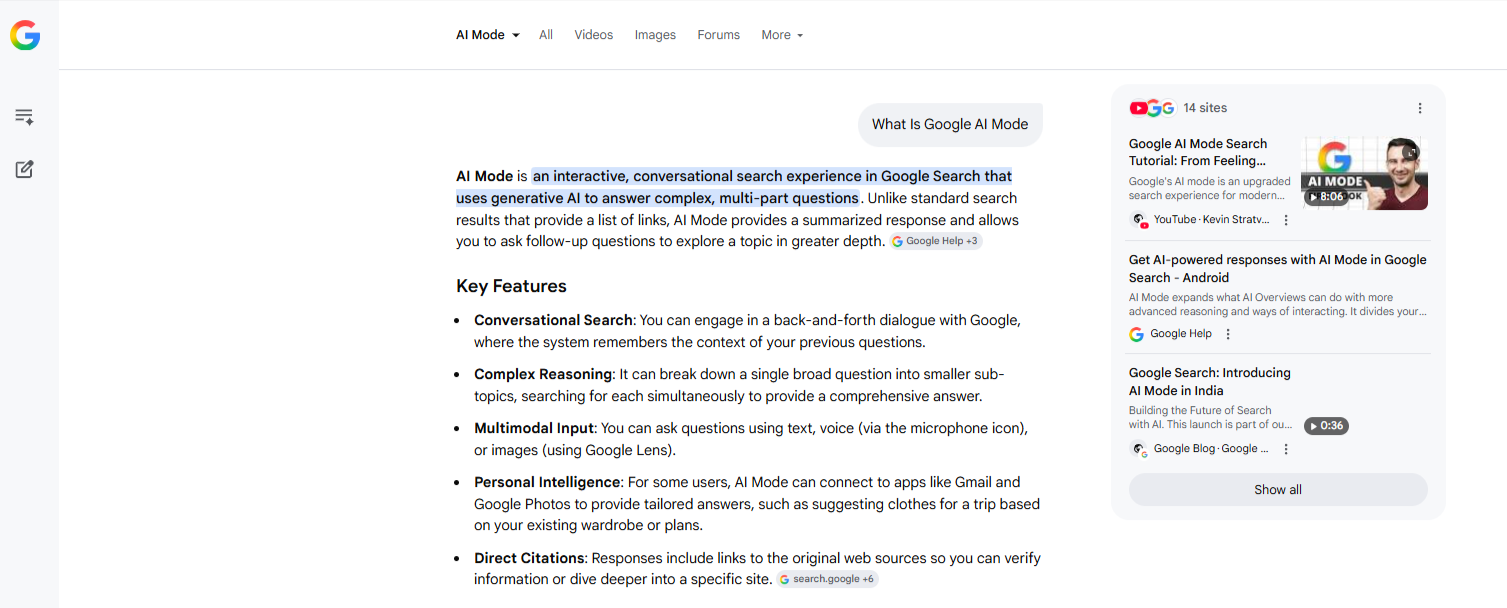Select the Forums tab
The width and height of the screenshot is (1507, 608).
[x=719, y=35]
